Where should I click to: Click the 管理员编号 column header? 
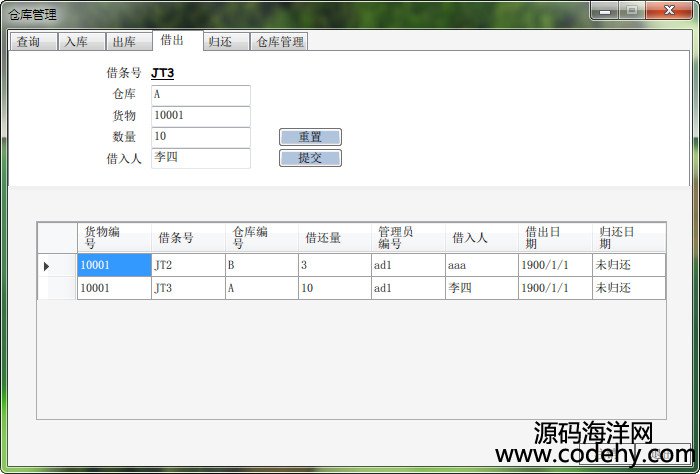click(408, 237)
